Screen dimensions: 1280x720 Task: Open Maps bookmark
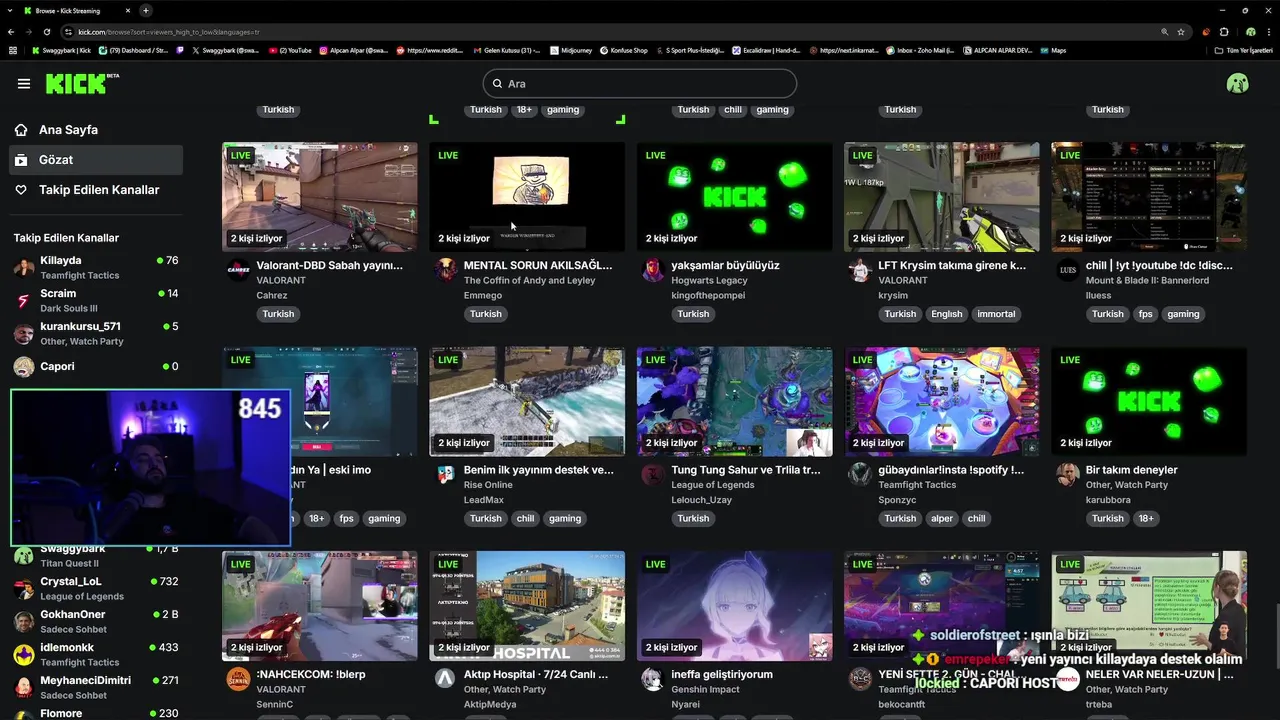pos(1054,50)
